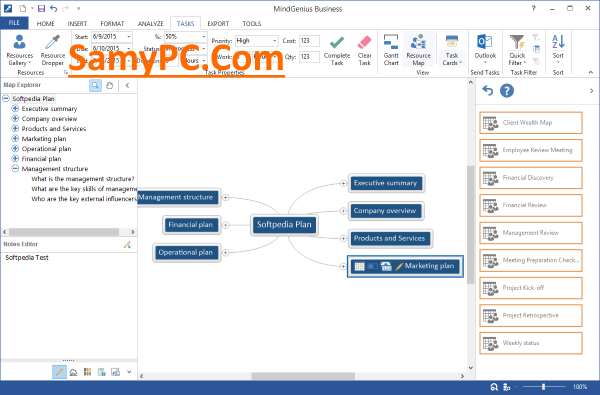Click the table icon on Marketing plan node
600x395 pixels.
(x=359, y=266)
